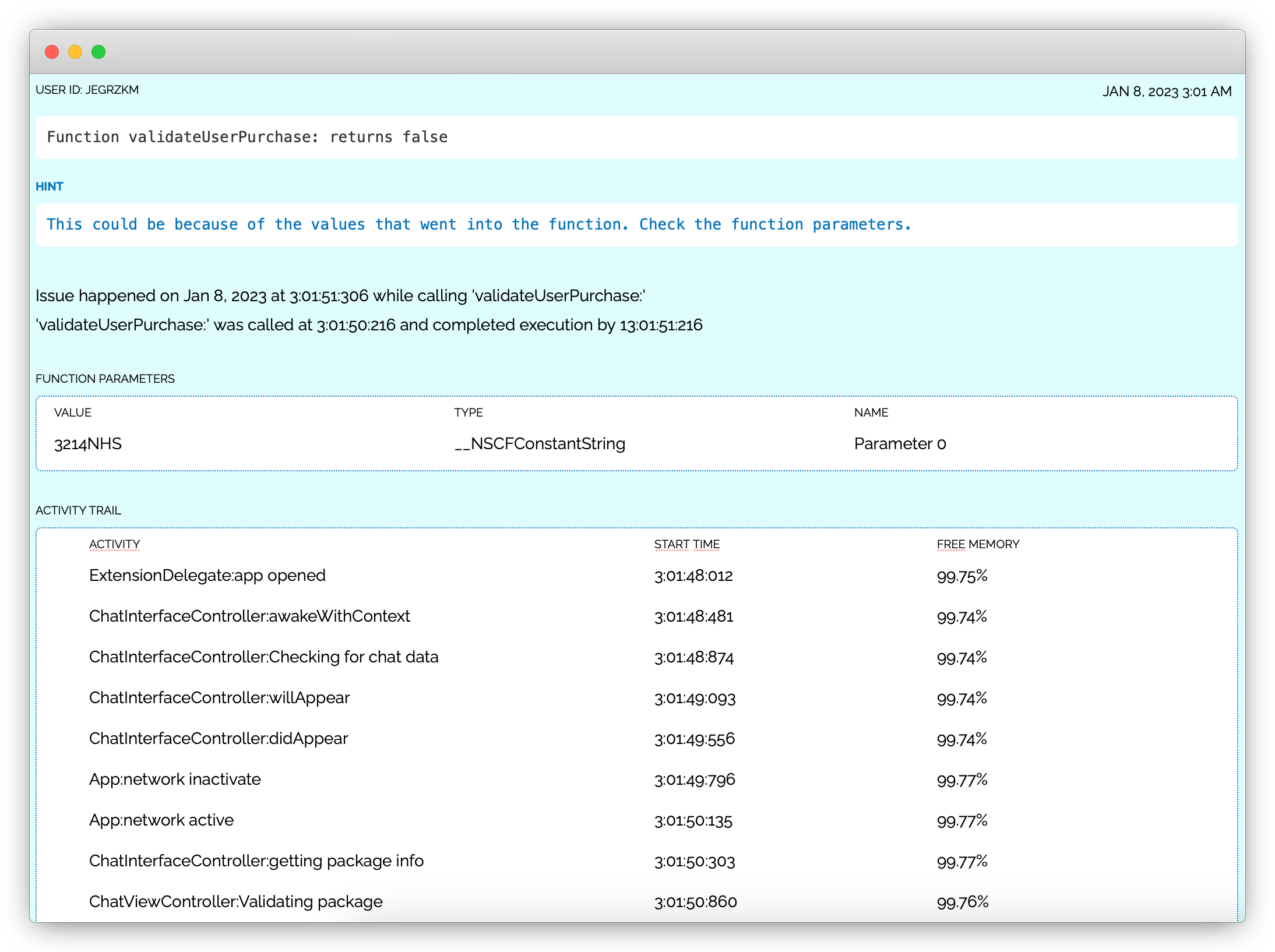Select the 'ChatViewController:Validating package' activity row
1275x952 pixels.
[x=236, y=902]
